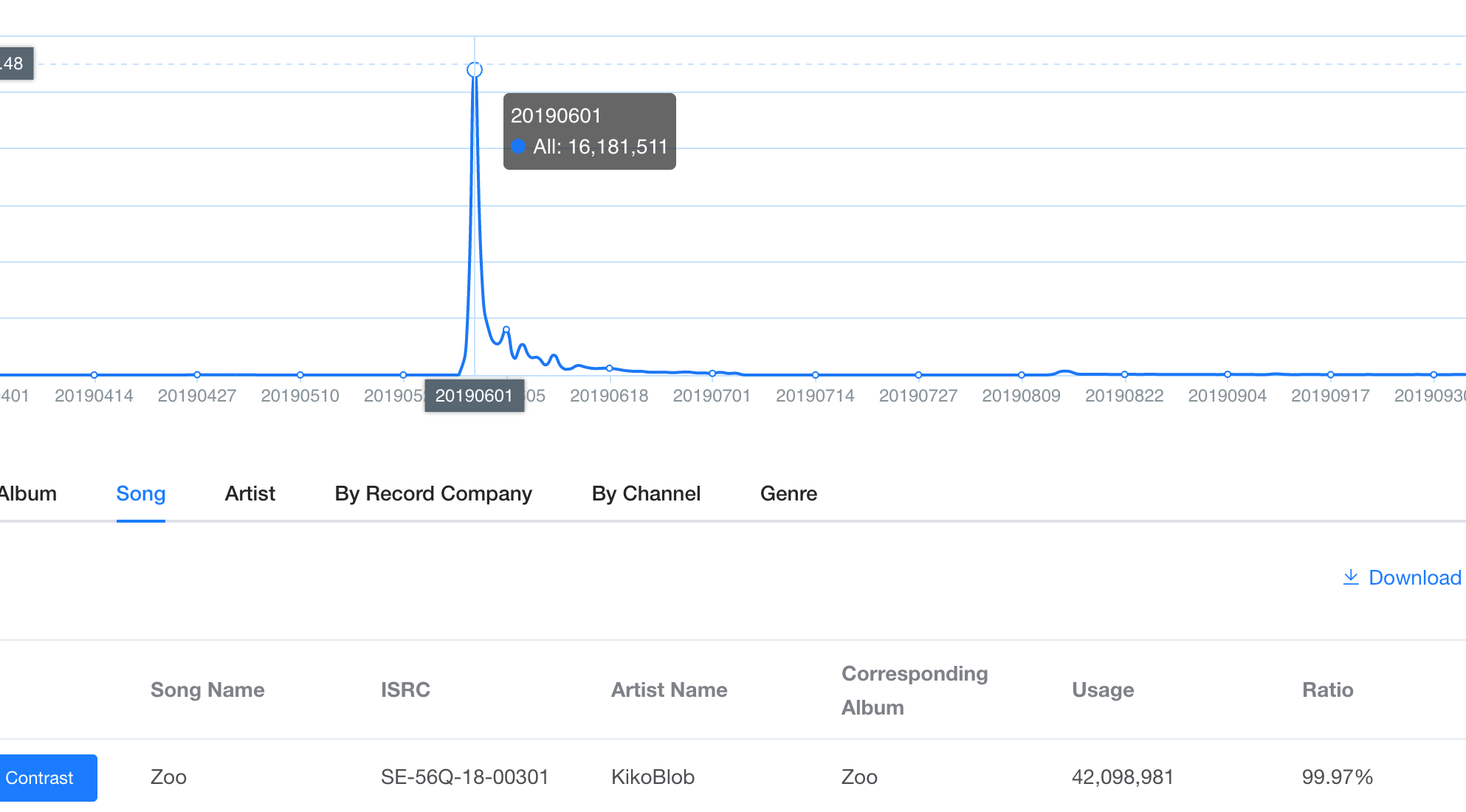1466x812 pixels.
Task: Open the Album tab
Action: point(28,493)
